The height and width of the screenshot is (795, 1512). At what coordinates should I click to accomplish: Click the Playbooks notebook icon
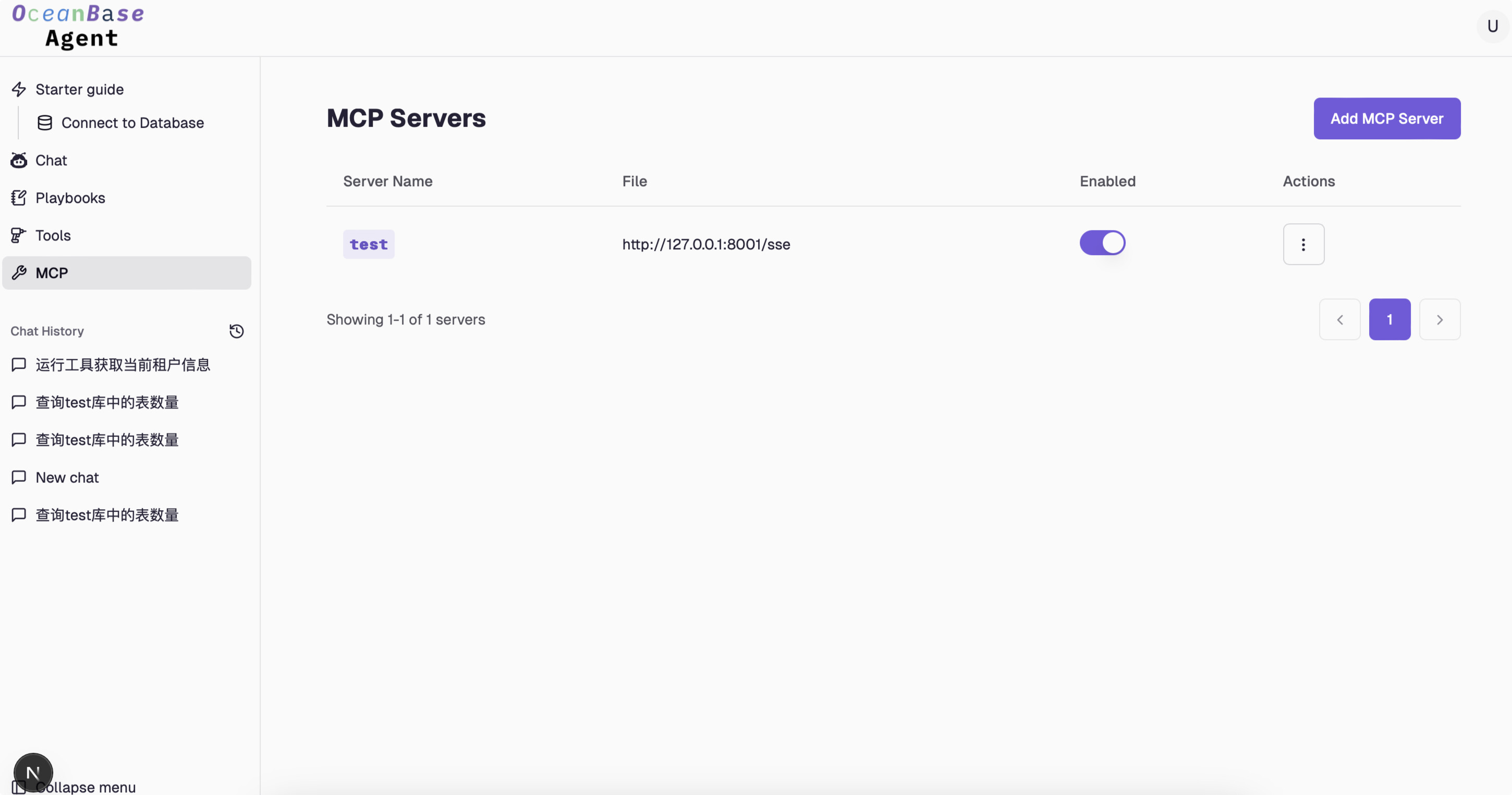[19, 198]
